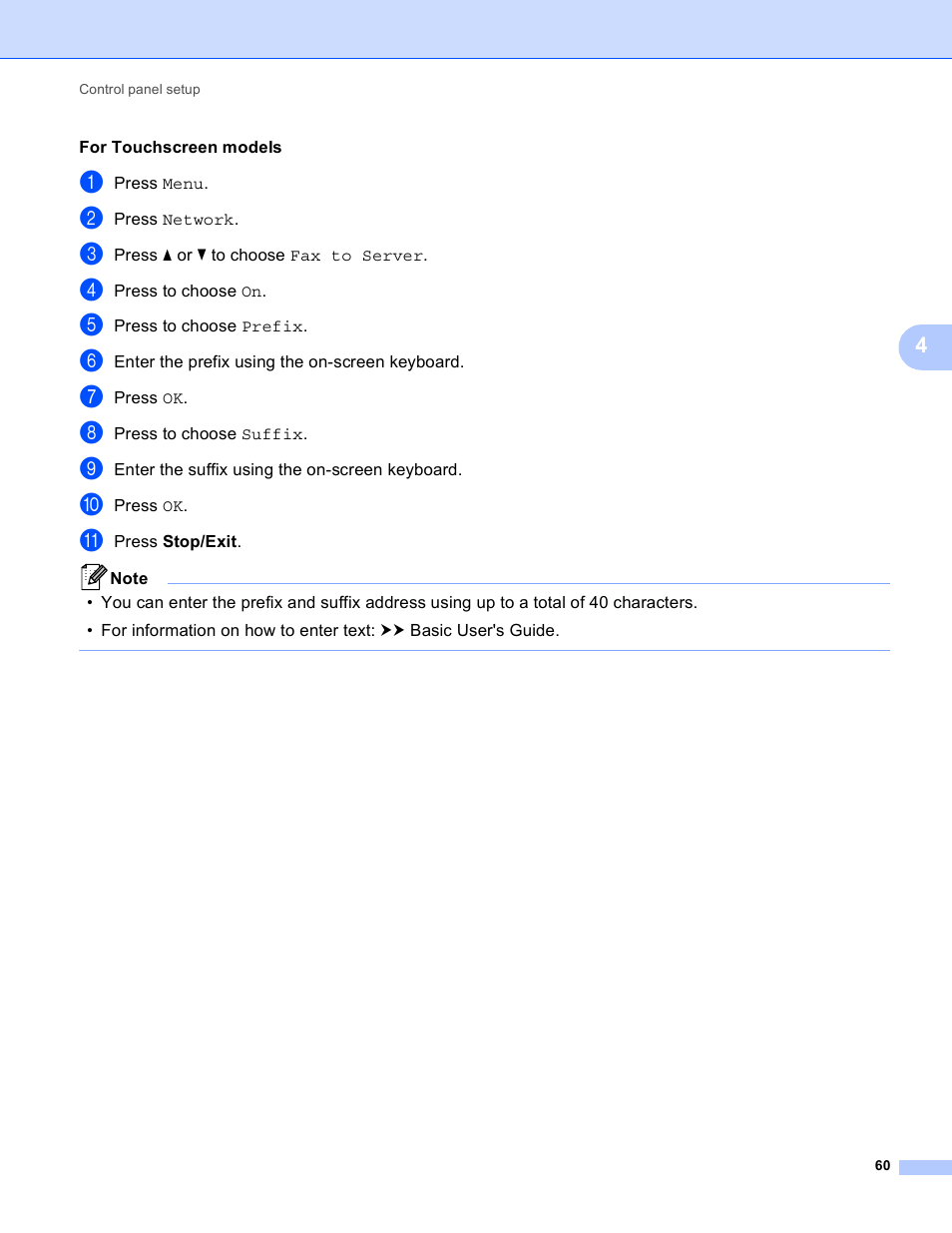Click the 'For Touchscreen models' heading
The width and height of the screenshot is (952, 1233).
tap(181, 147)
